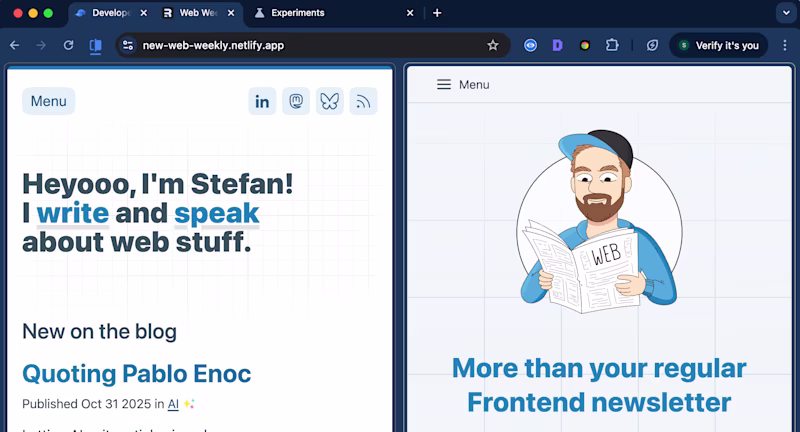Screen dimensions: 800x432
Task: Open the blue circular eye extension icon
Action: [x=531, y=45]
